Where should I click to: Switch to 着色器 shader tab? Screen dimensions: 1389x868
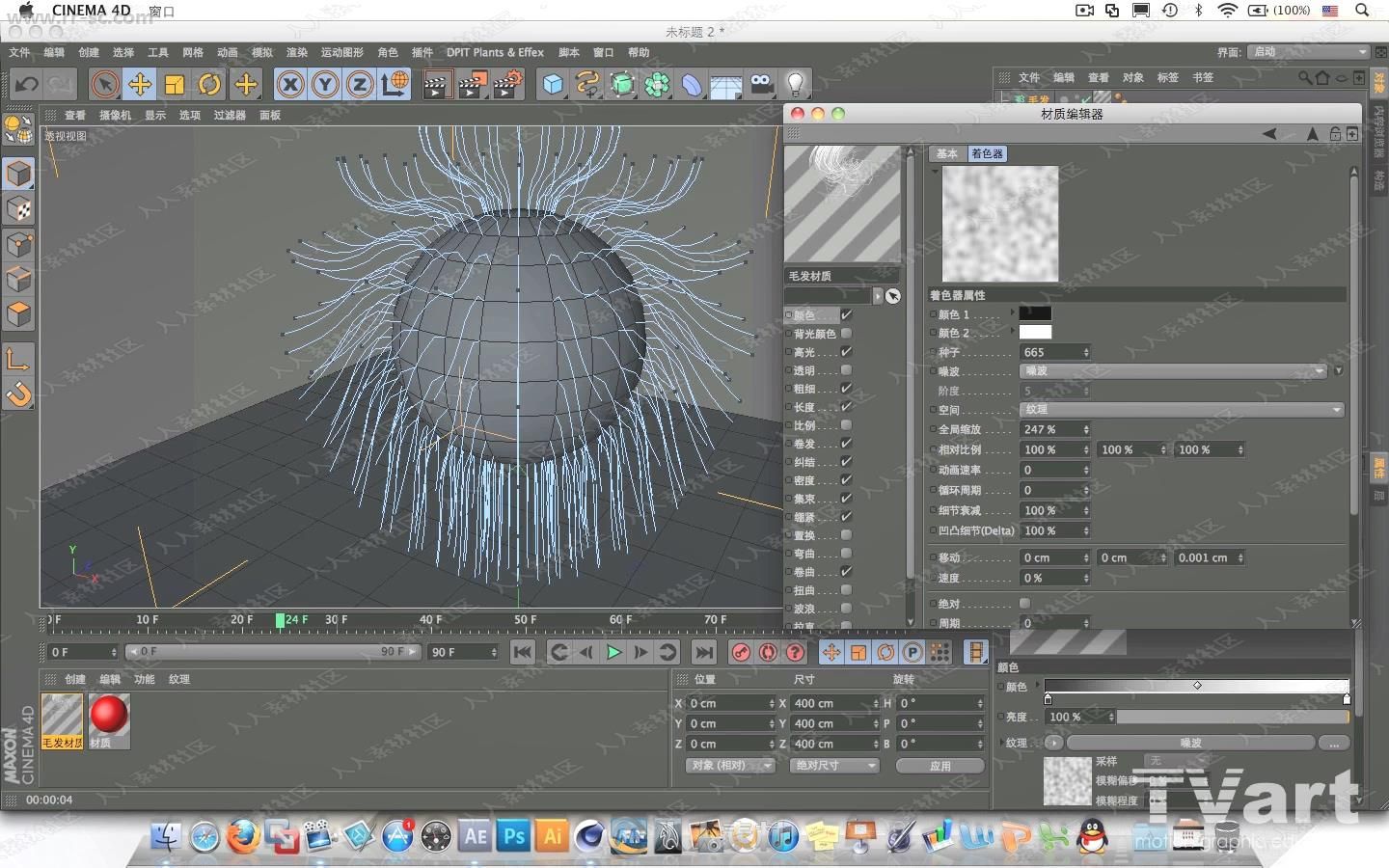tap(987, 154)
